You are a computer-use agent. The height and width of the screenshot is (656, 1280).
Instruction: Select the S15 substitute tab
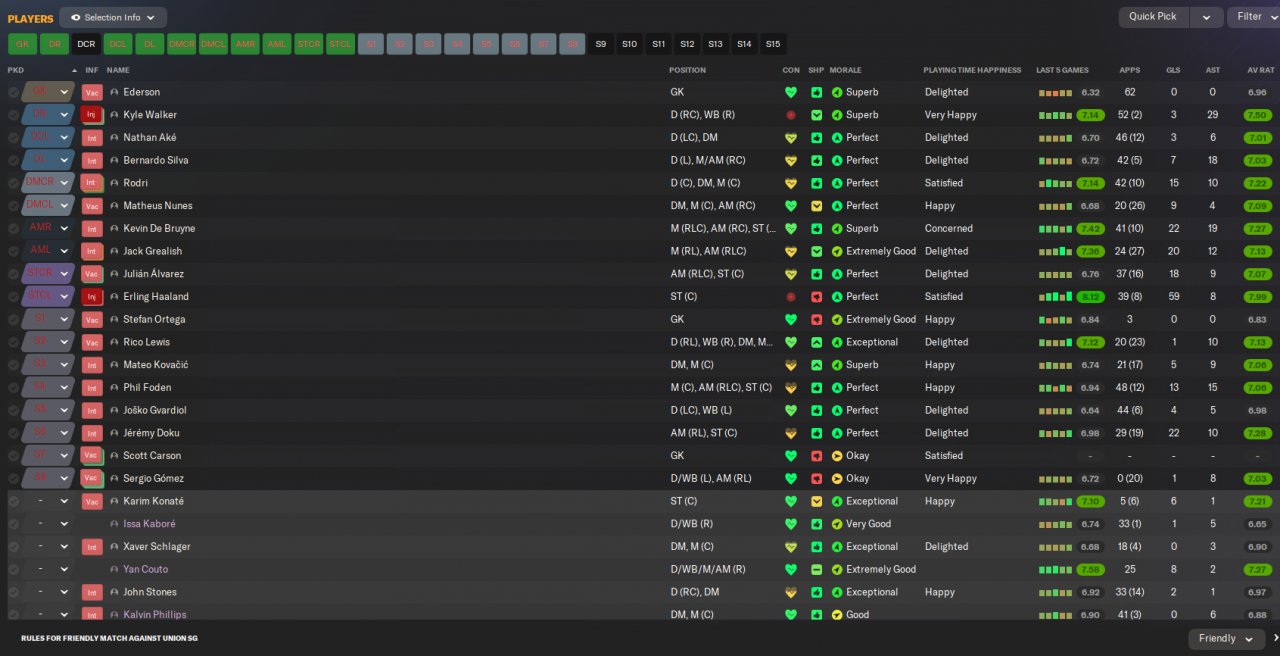773,44
